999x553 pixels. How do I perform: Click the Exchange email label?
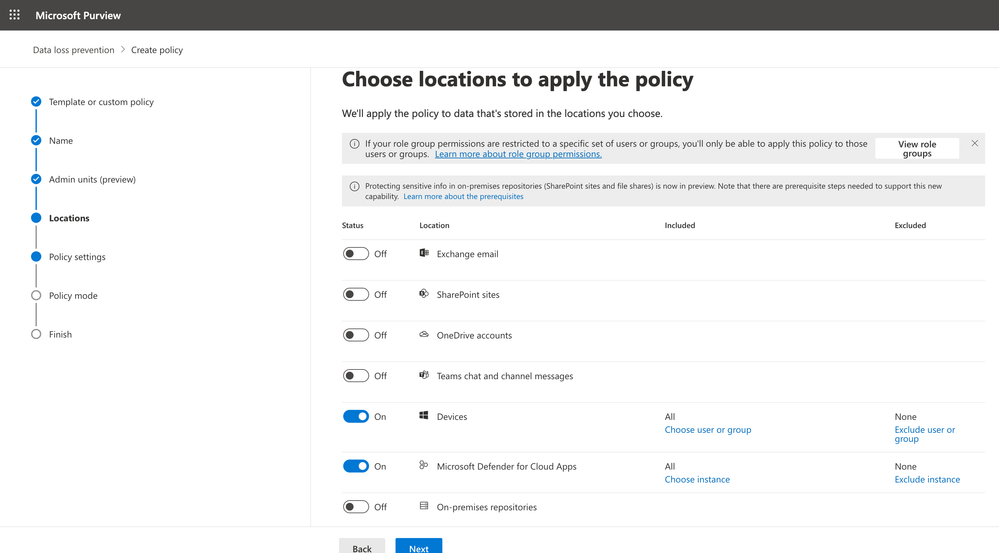(x=468, y=254)
